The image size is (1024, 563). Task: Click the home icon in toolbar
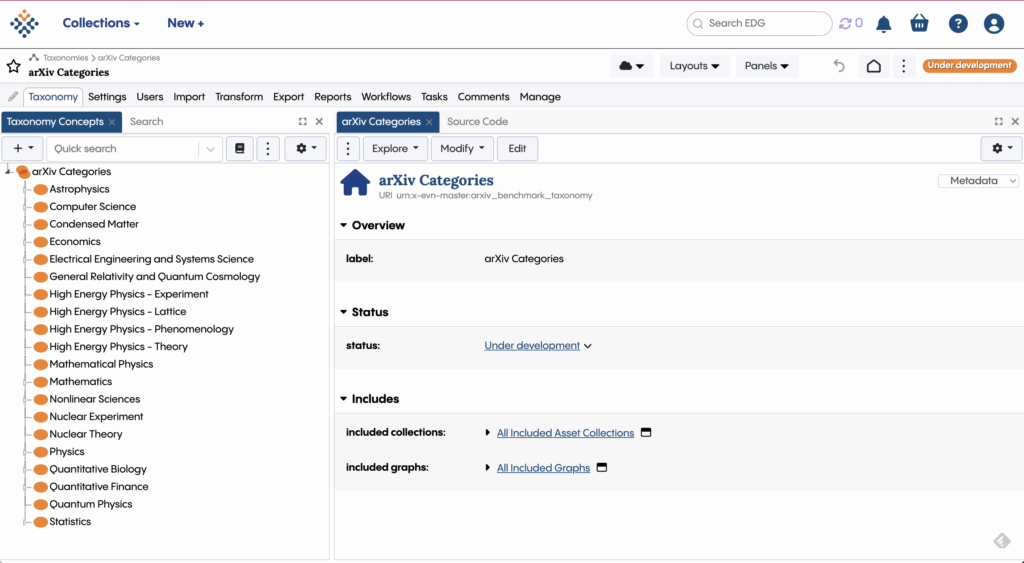point(873,66)
